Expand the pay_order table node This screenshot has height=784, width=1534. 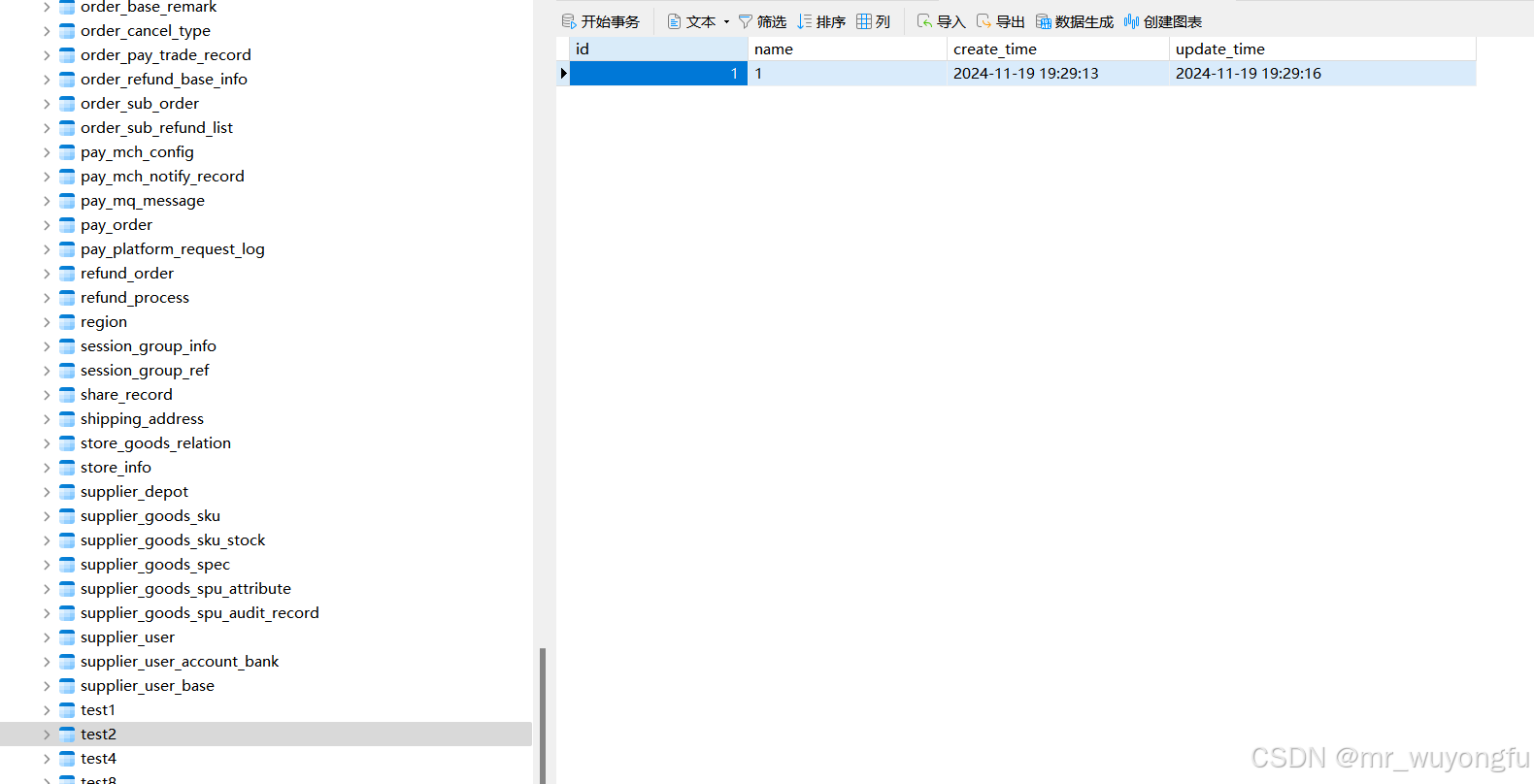click(x=47, y=225)
